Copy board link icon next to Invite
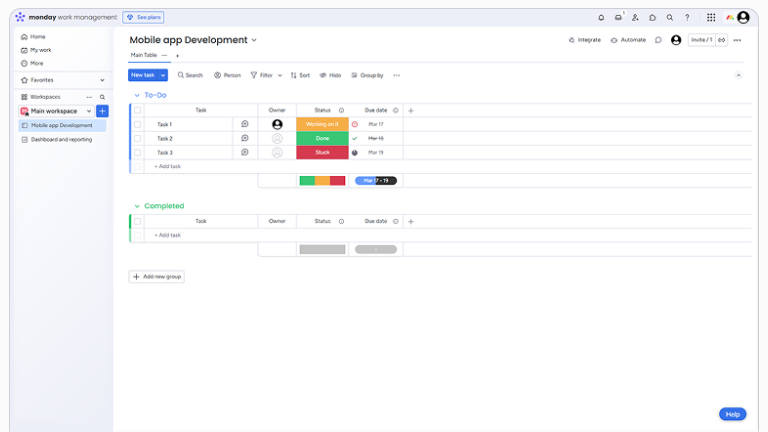 [x=721, y=40]
